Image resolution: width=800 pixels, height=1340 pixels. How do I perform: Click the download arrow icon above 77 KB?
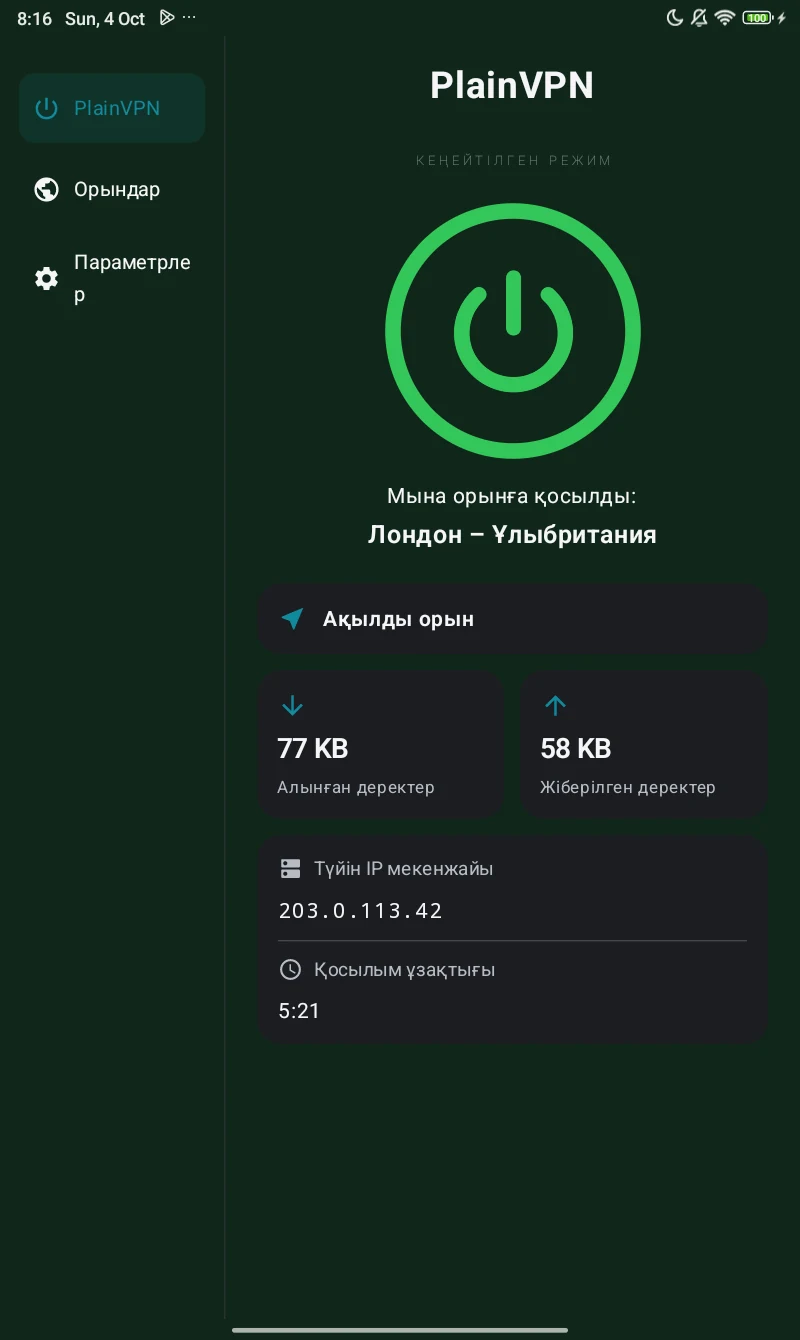(x=292, y=706)
